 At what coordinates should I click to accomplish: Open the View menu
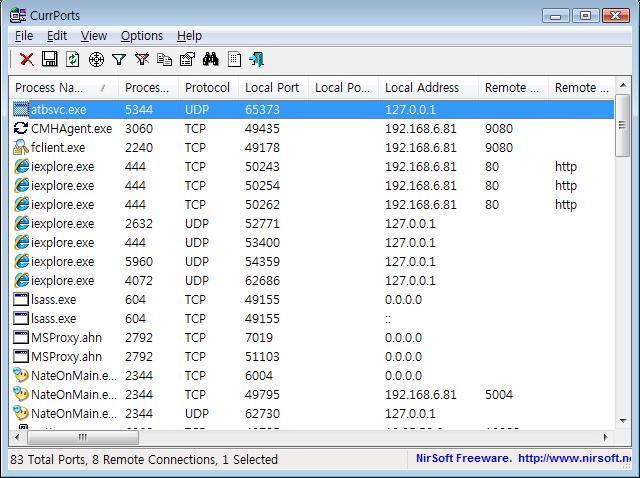point(93,36)
